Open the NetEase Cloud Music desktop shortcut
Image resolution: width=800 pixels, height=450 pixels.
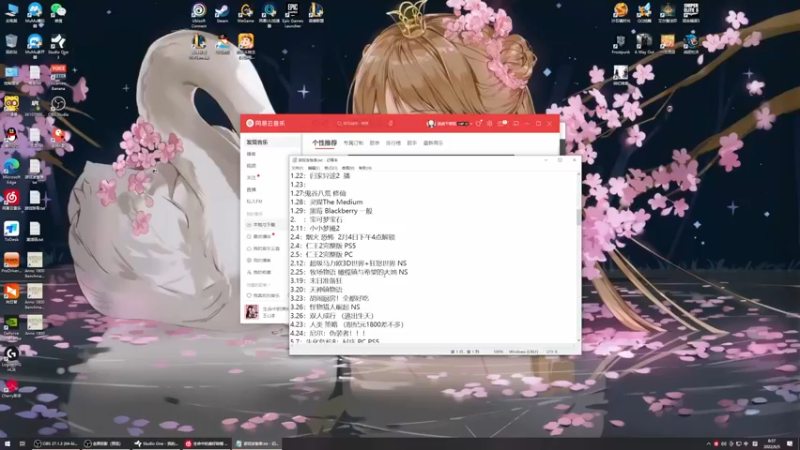tap(11, 200)
